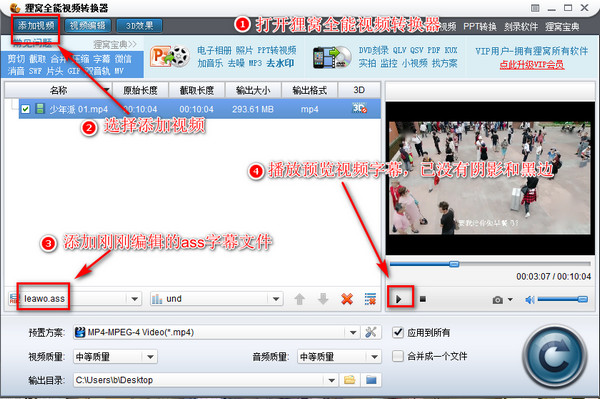Move the selected file down with the arrow
Viewport: 600px width, 399px height.
point(323,299)
